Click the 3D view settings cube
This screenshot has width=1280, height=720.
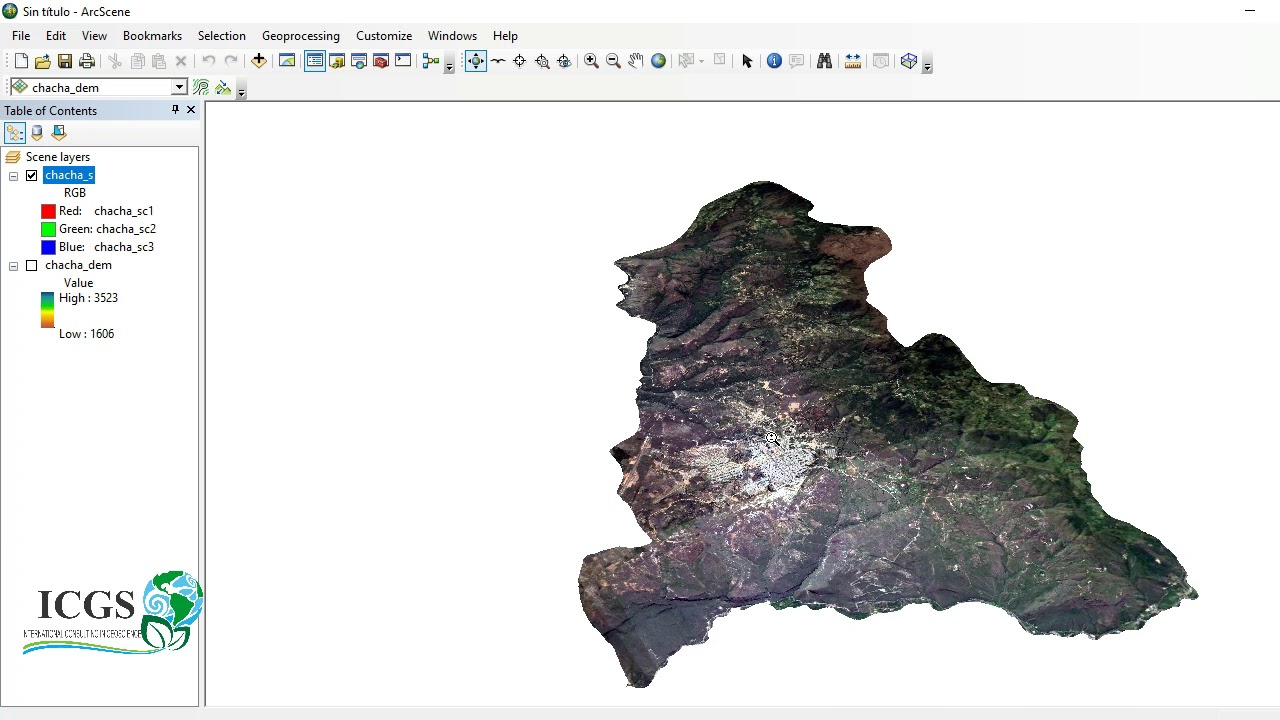909,61
